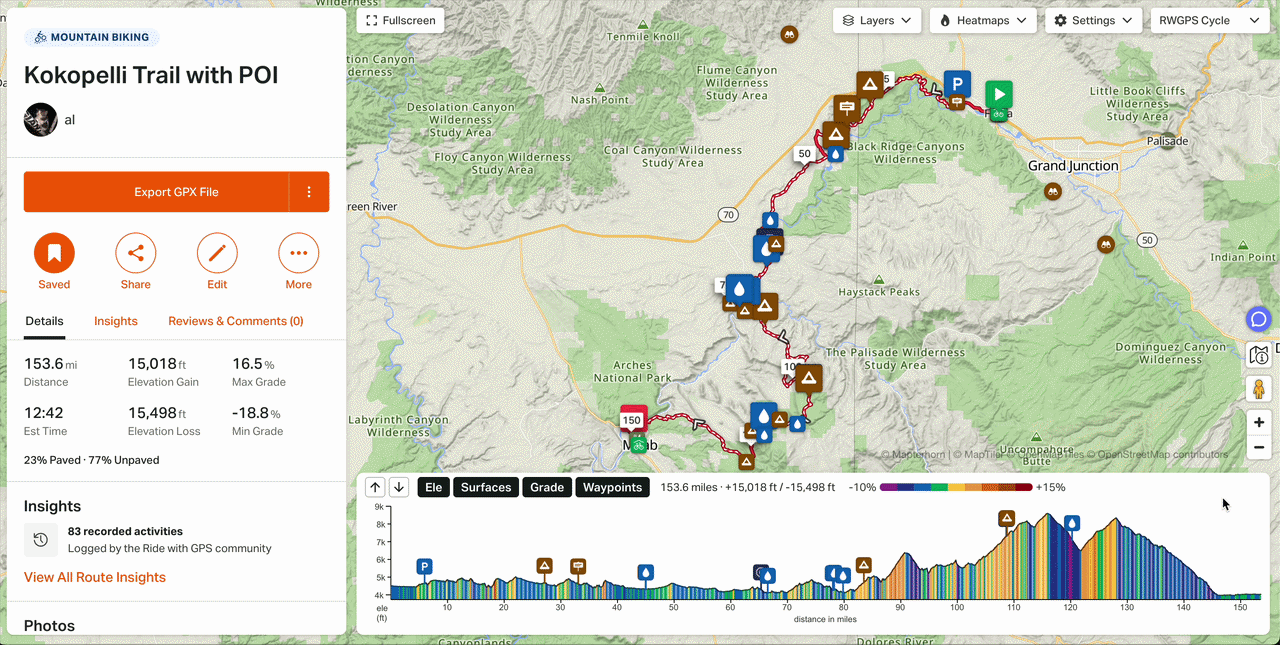1280x645 pixels.
Task: Click campsite marker near mile 108 in profile
Action: [x=1007, y=518]
